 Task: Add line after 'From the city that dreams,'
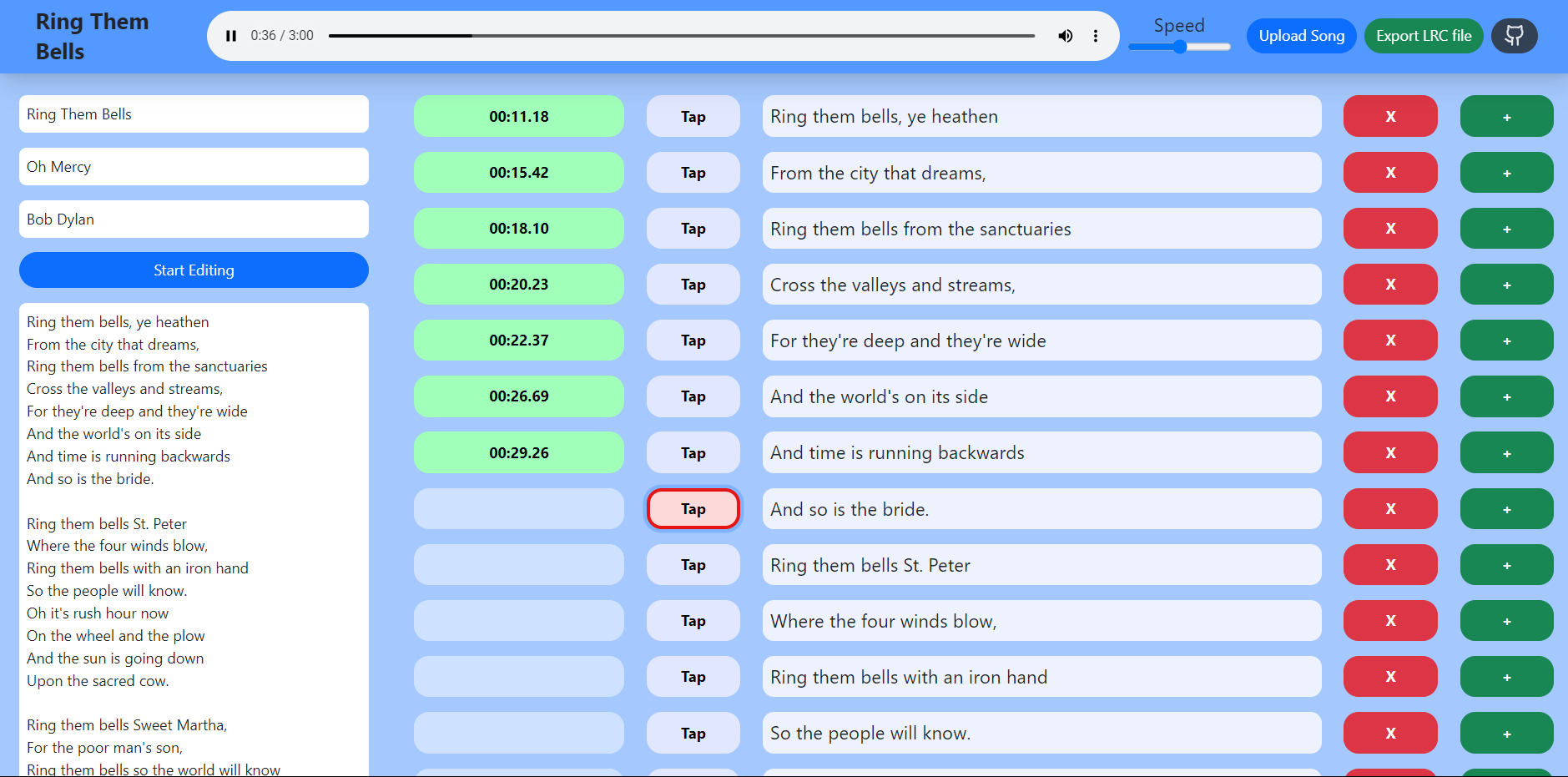click(x=1507, y=172)
